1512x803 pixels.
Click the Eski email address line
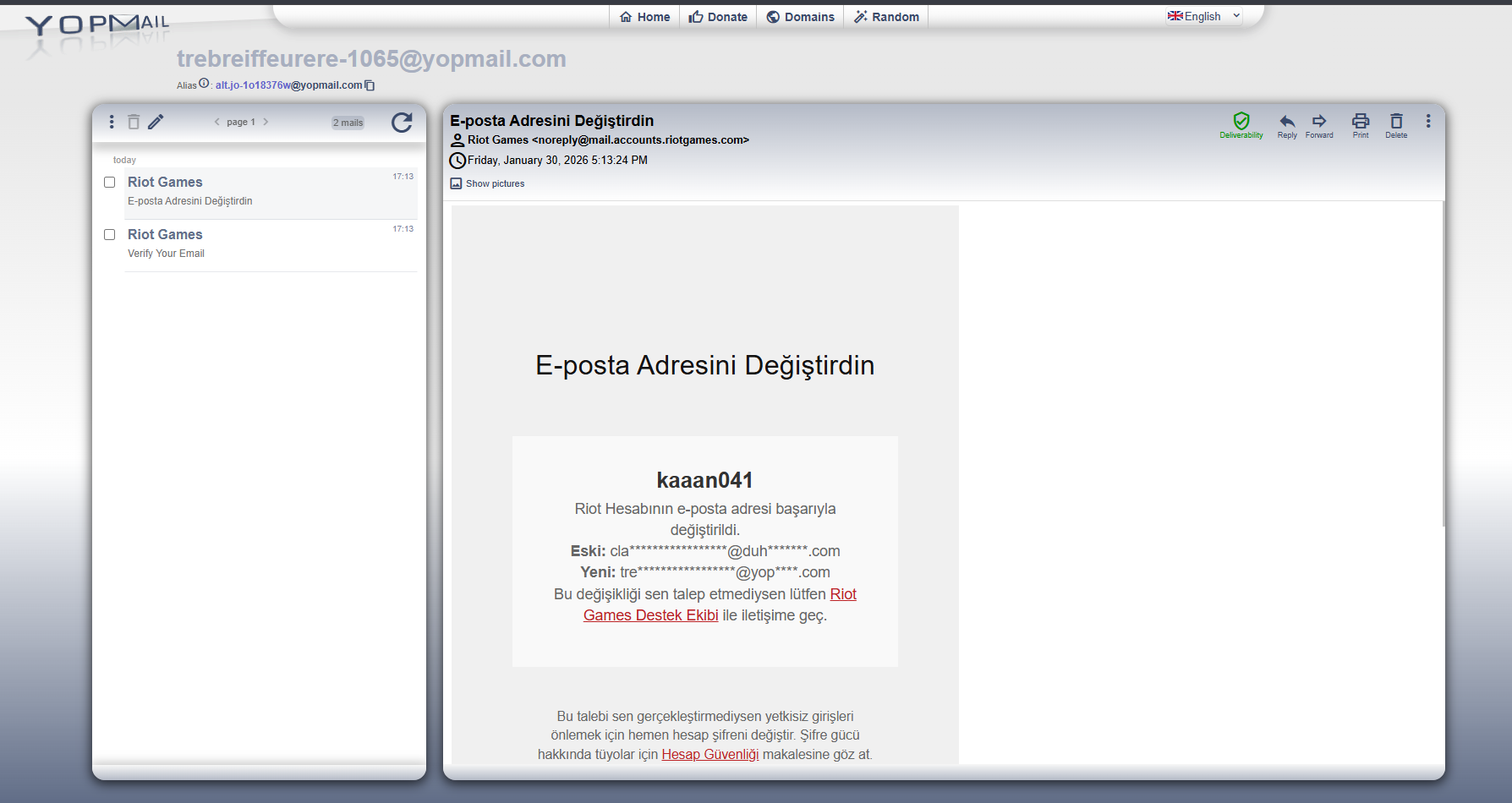click(x=705, y=551)
